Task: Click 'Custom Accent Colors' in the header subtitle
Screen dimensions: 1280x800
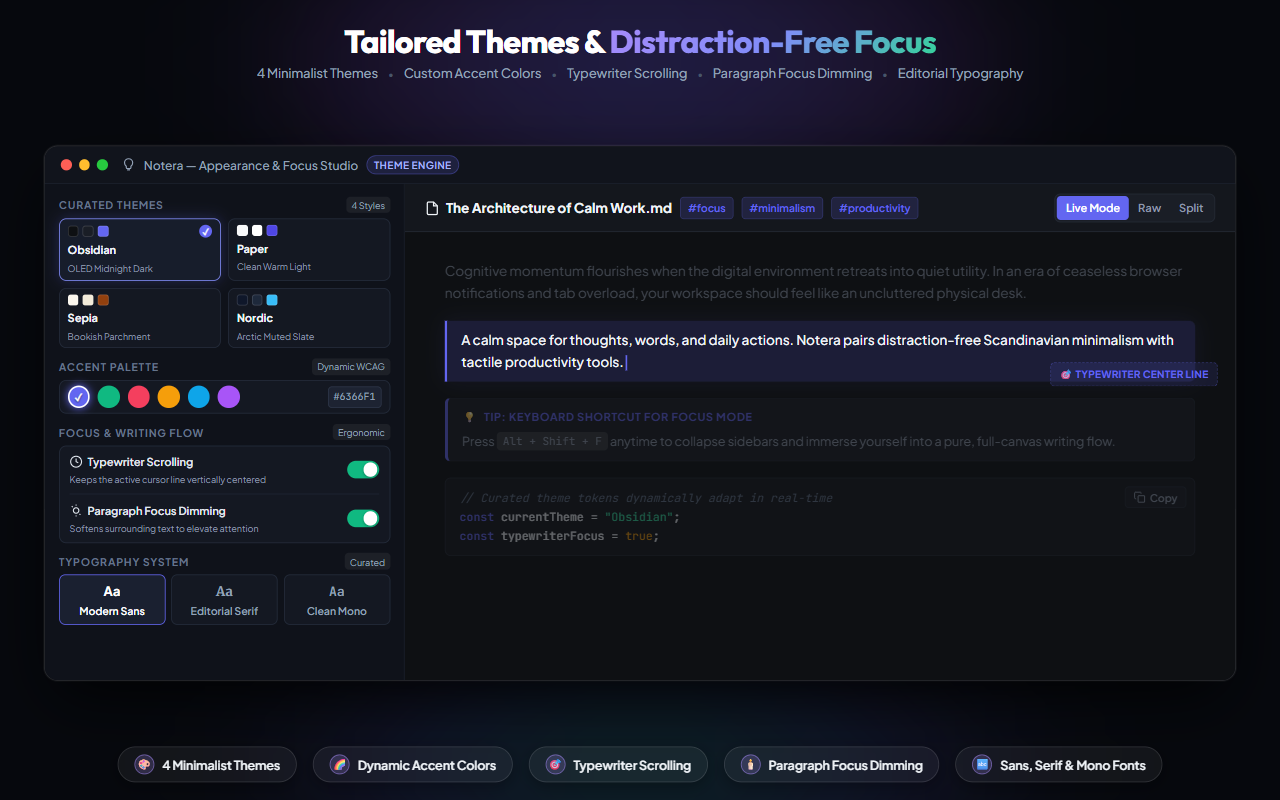Action: point(473,73)
